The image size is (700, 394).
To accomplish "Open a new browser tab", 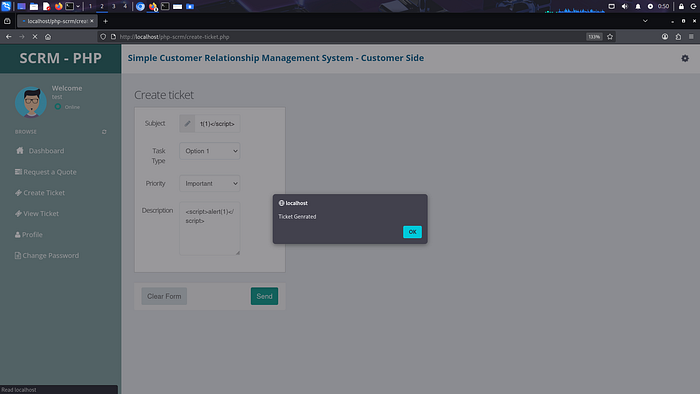I will 105,21.
